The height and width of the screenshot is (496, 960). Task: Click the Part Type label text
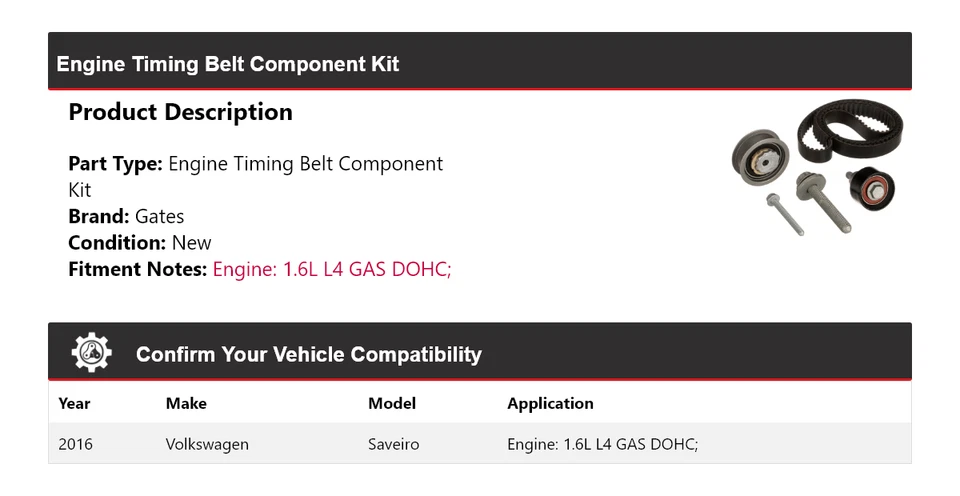(x=115, y=163)
